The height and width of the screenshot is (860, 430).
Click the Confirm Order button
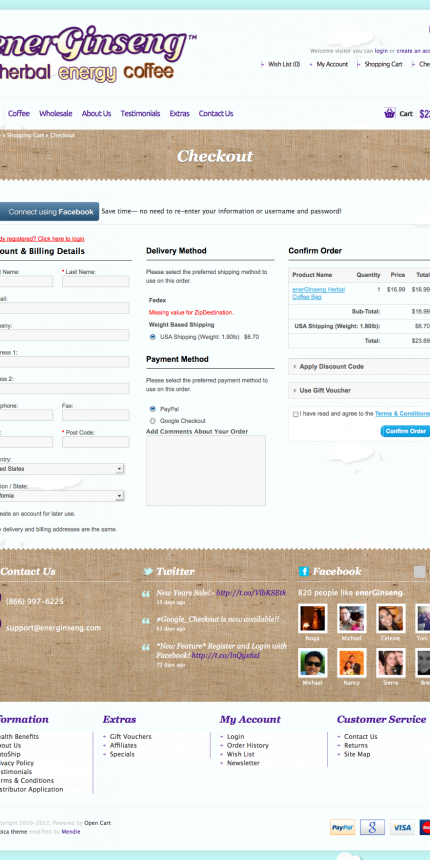tap(405, 431)
